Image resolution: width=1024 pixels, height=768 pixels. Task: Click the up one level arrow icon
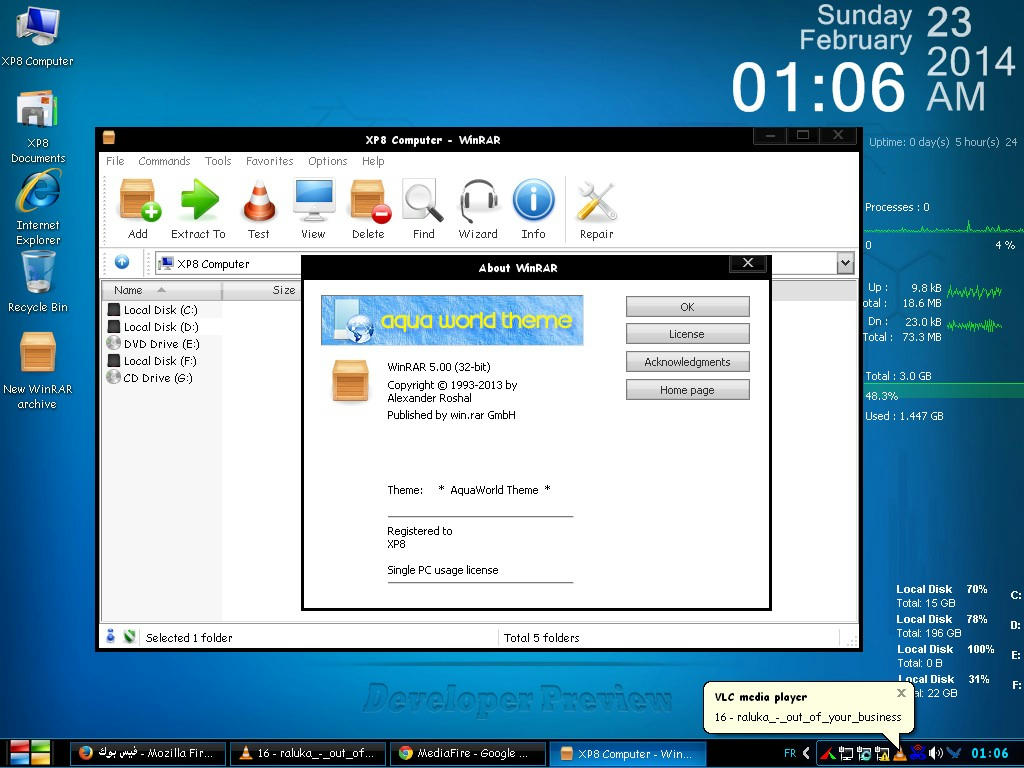click(x=121, y=262)
